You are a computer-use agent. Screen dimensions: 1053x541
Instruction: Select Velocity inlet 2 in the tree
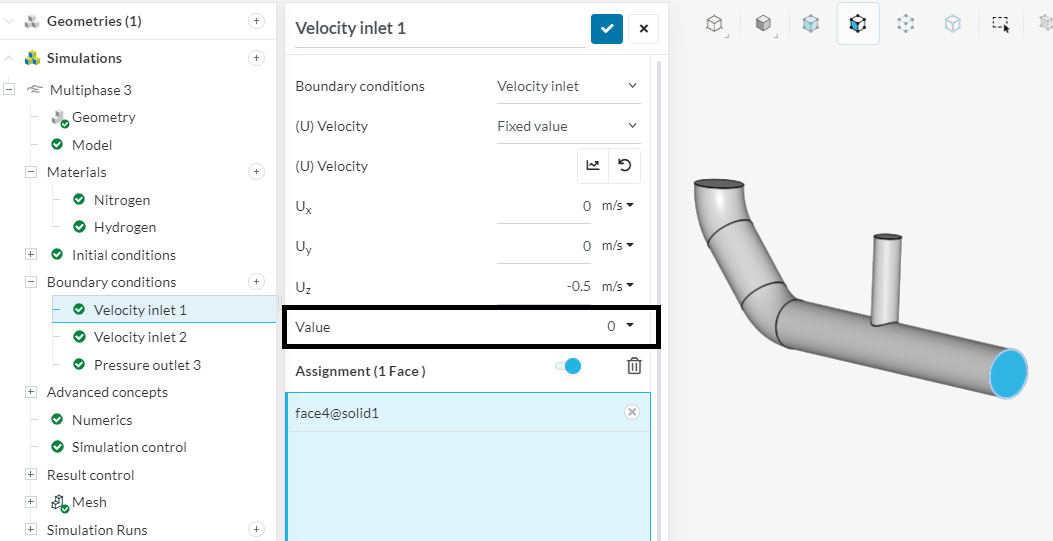(x=140, y=337)
